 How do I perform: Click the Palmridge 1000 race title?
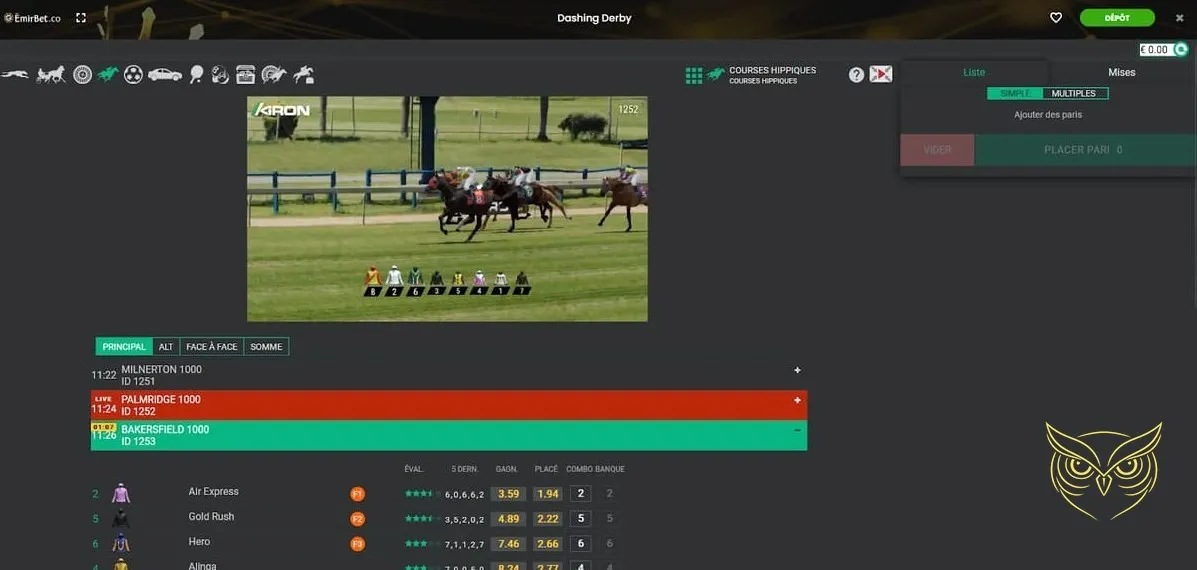tap(160, 399)
